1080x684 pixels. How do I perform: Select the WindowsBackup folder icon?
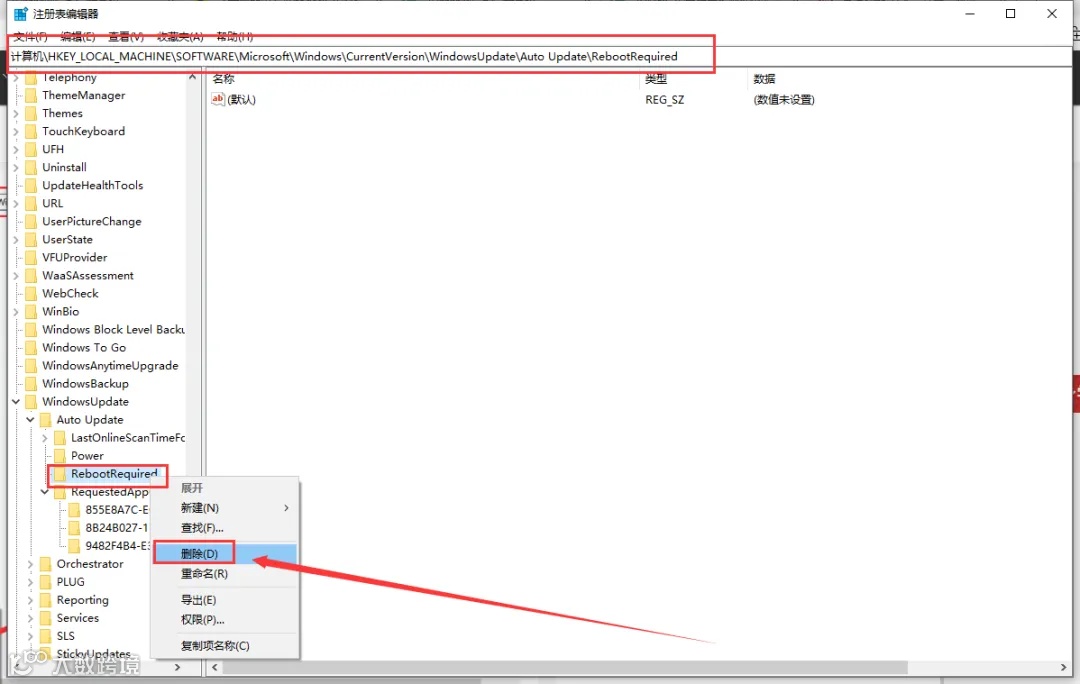30,384
